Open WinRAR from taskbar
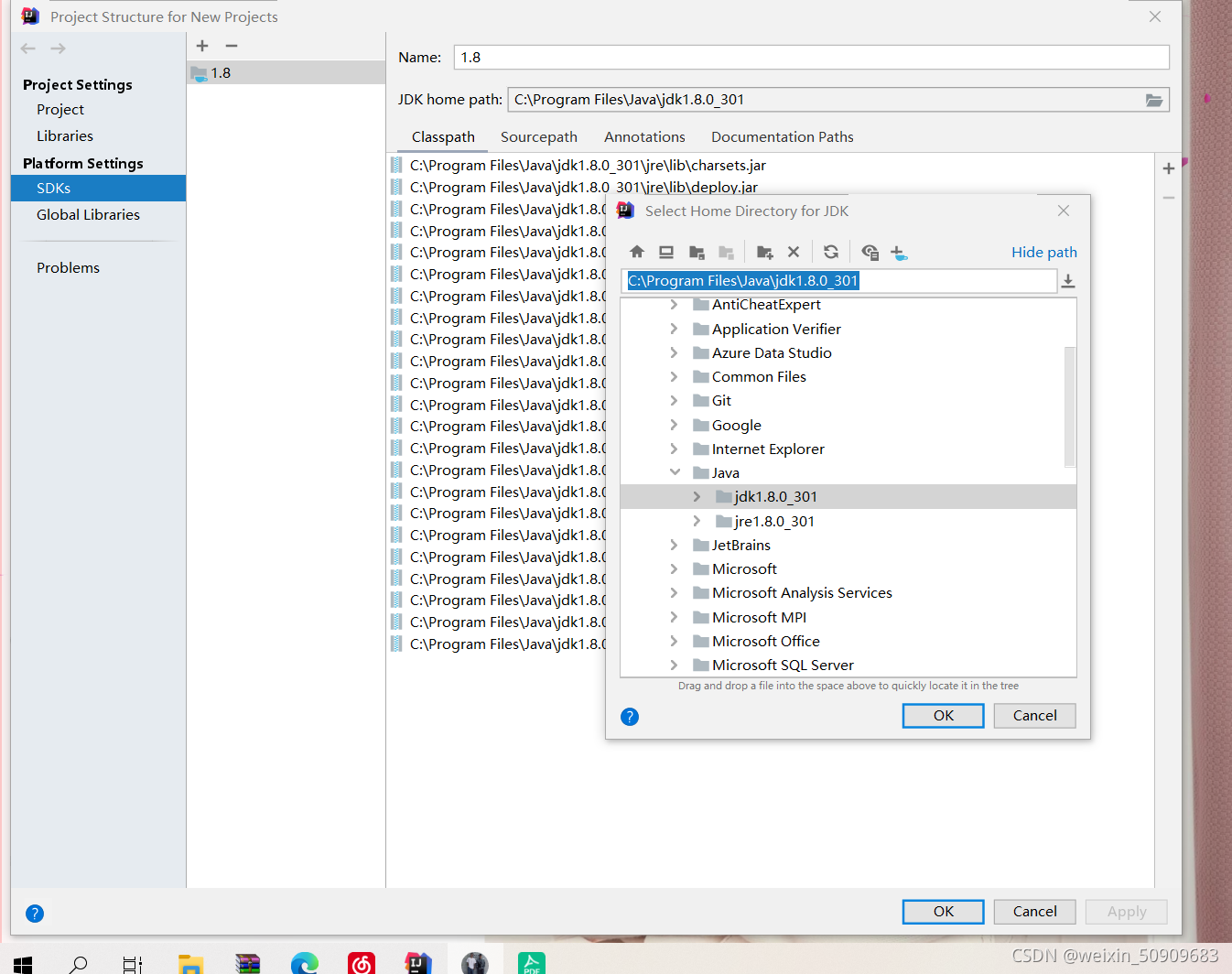Screen dimensions: 1232x974 coord(247,964)
